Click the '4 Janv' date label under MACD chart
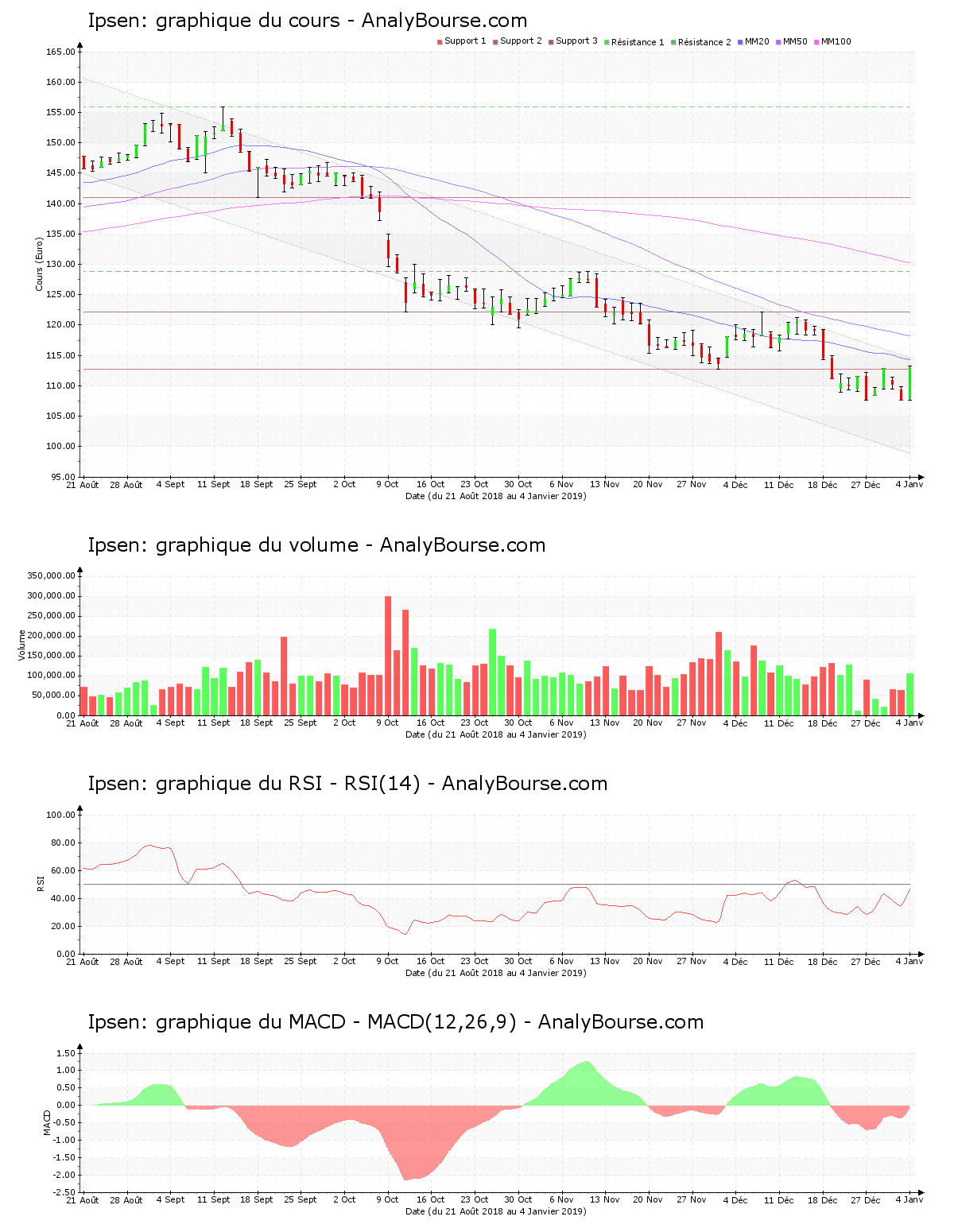Image resolution: width=954 pixels, height=1232 pixels. pyautogui.click(x=909, y=1199)
